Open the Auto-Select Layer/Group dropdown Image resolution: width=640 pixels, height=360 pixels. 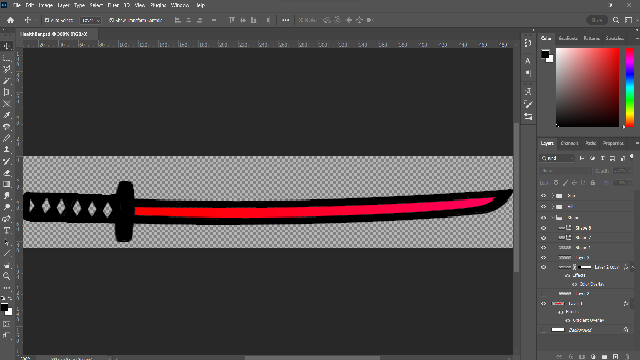coord(90,20)
